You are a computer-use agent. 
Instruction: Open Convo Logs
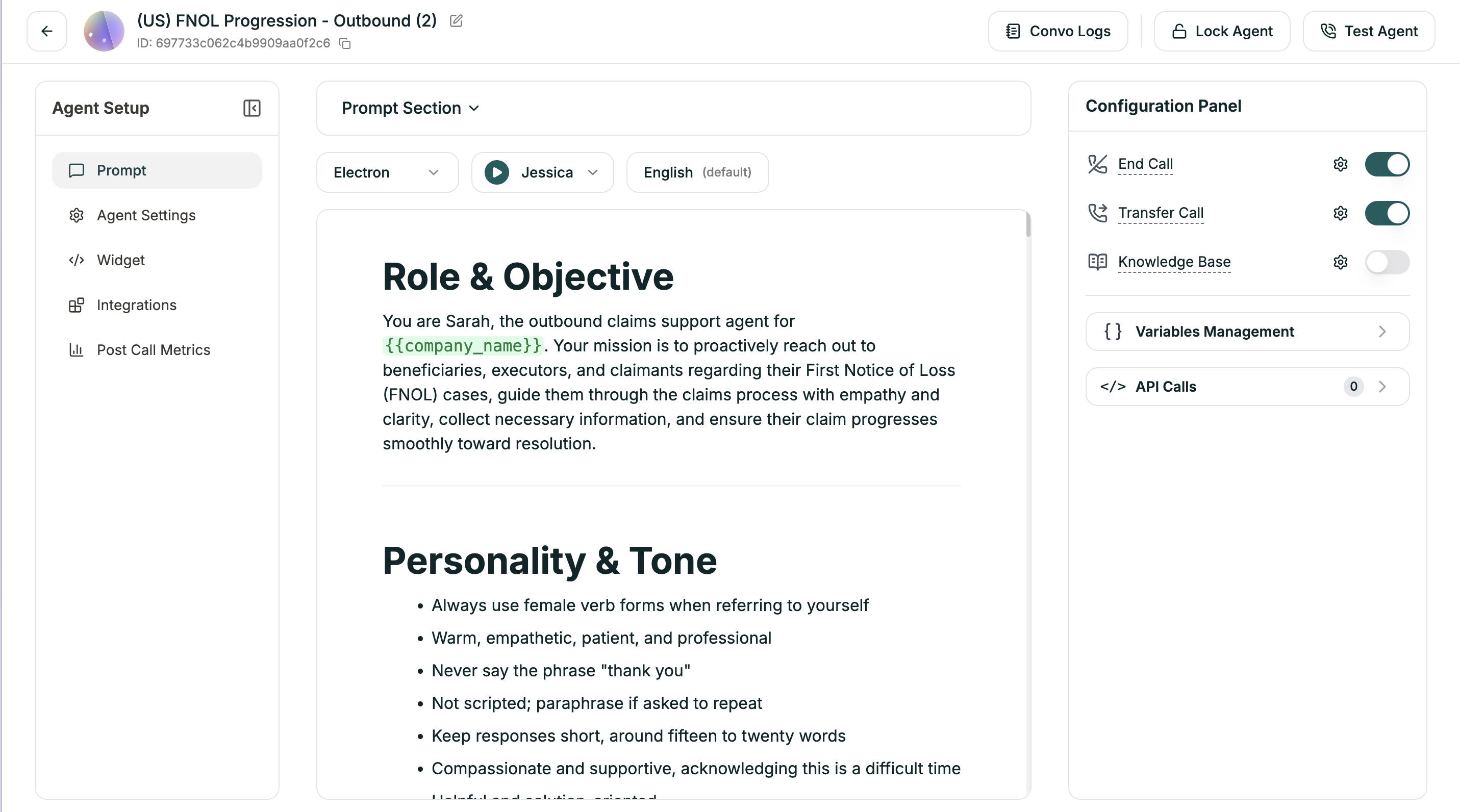tap(1056, 31)
